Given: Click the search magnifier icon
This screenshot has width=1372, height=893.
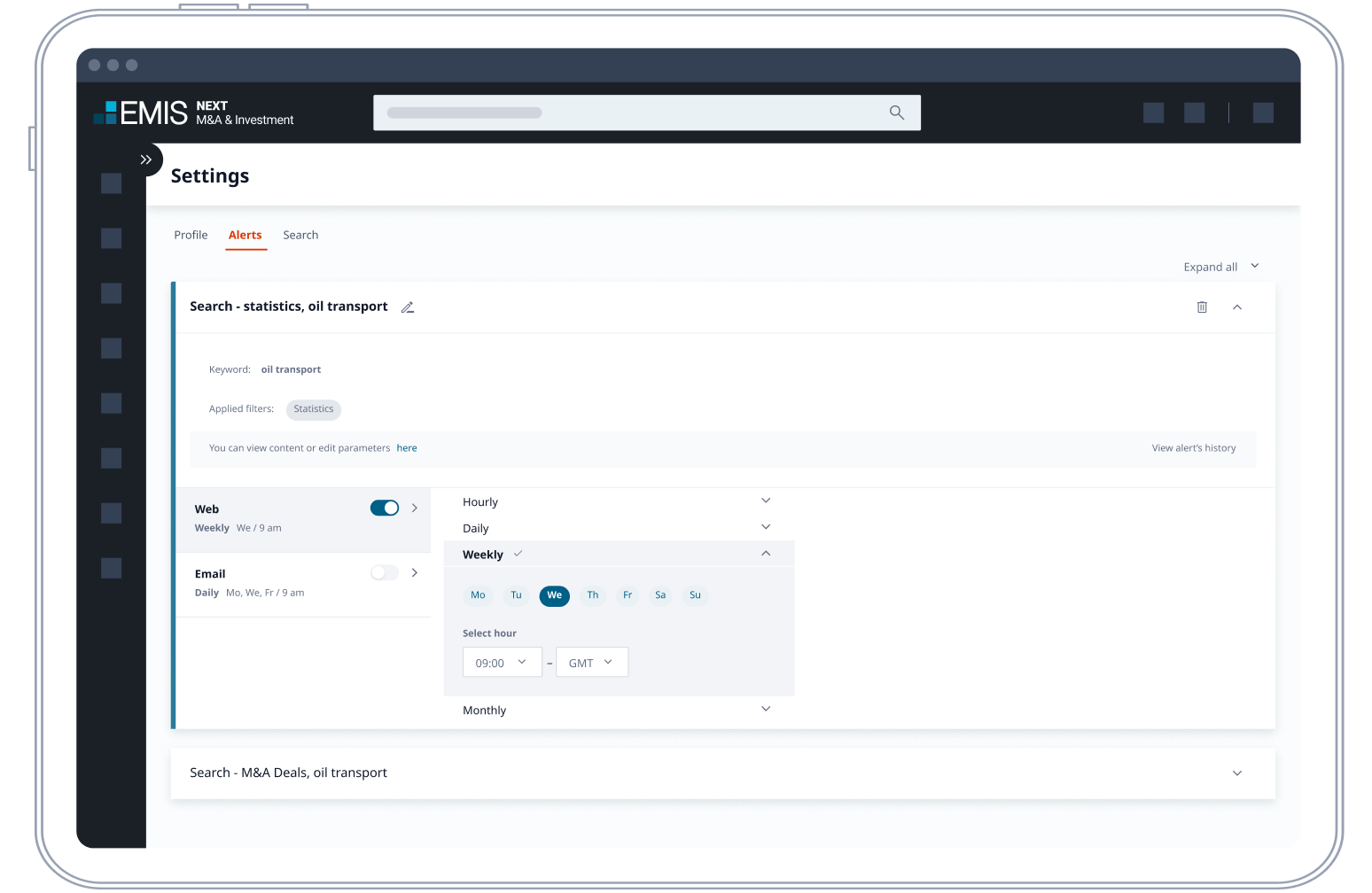Looking at the screenshot, I should [x=896, y=113].
